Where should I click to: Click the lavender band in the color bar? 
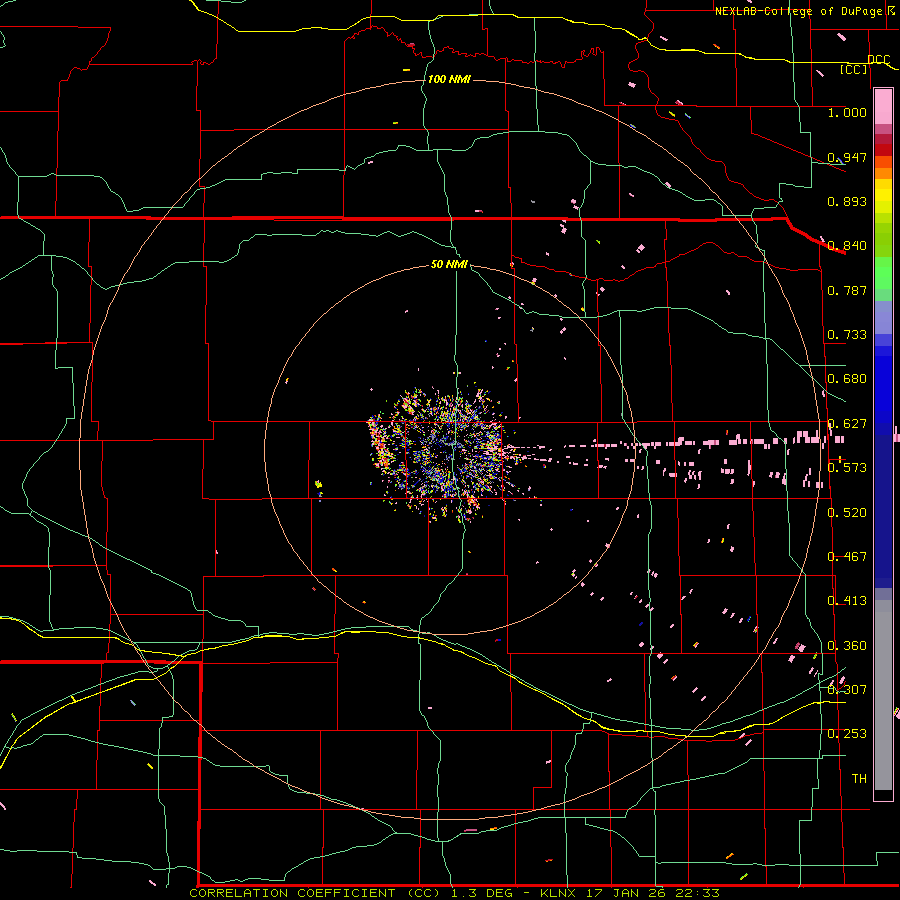883,317
